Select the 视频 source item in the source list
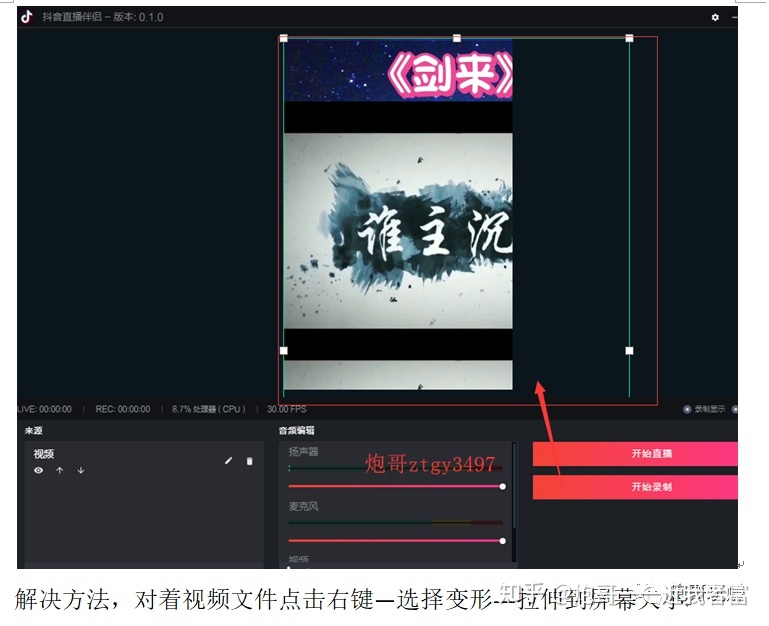This screenshot has height=626, width=769. pyautogui.click(x=144, y=461)
